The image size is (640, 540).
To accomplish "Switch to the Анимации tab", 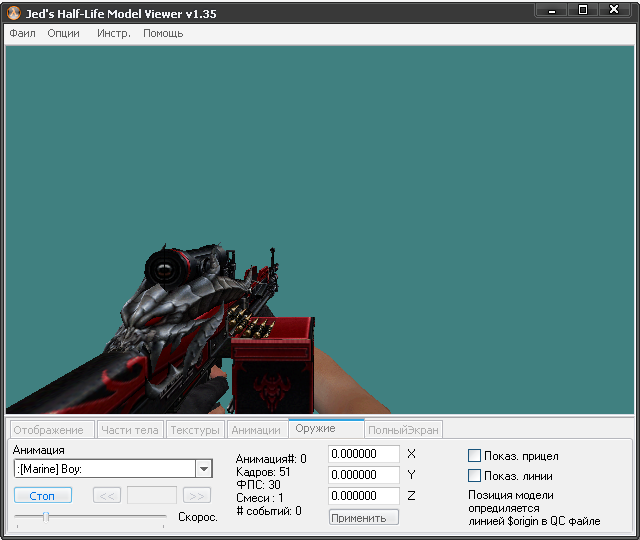I will [256, 430].
